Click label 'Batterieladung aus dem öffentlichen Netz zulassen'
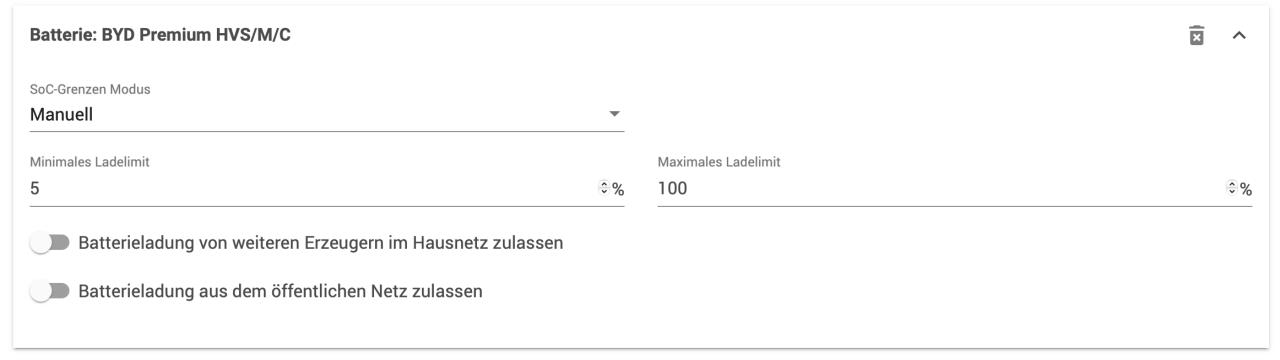This screenshot has height=360, width=1280. [x=281, y=292]
